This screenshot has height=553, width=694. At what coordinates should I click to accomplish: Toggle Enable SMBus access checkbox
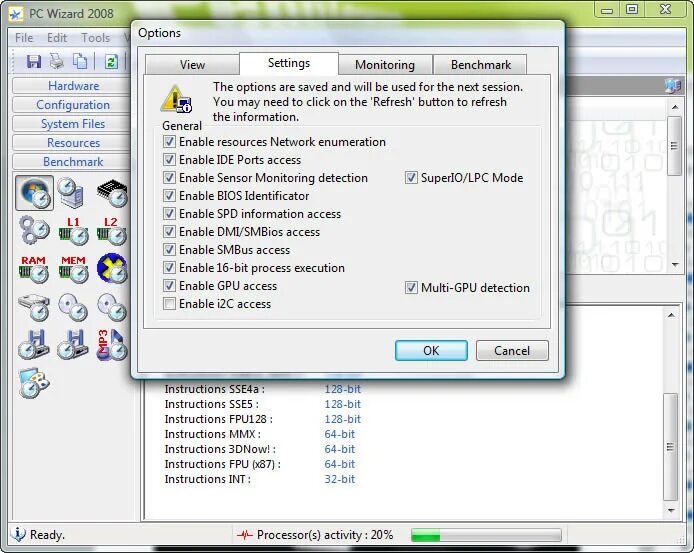[x=169, y=250]
